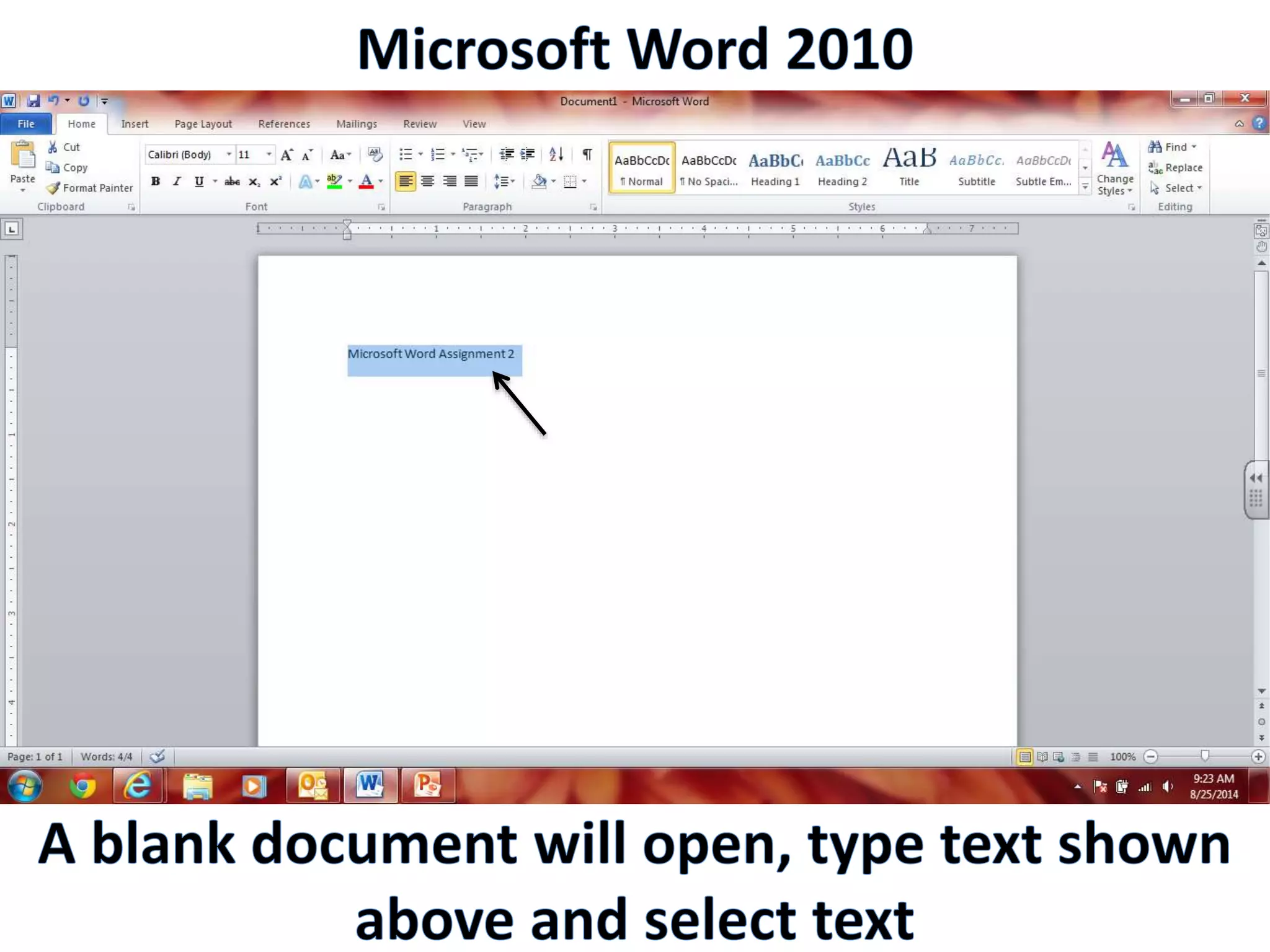This screenshot has height=952, width=1270.
Task: Click the Paste clipboard icon
Action: point(23,155)
